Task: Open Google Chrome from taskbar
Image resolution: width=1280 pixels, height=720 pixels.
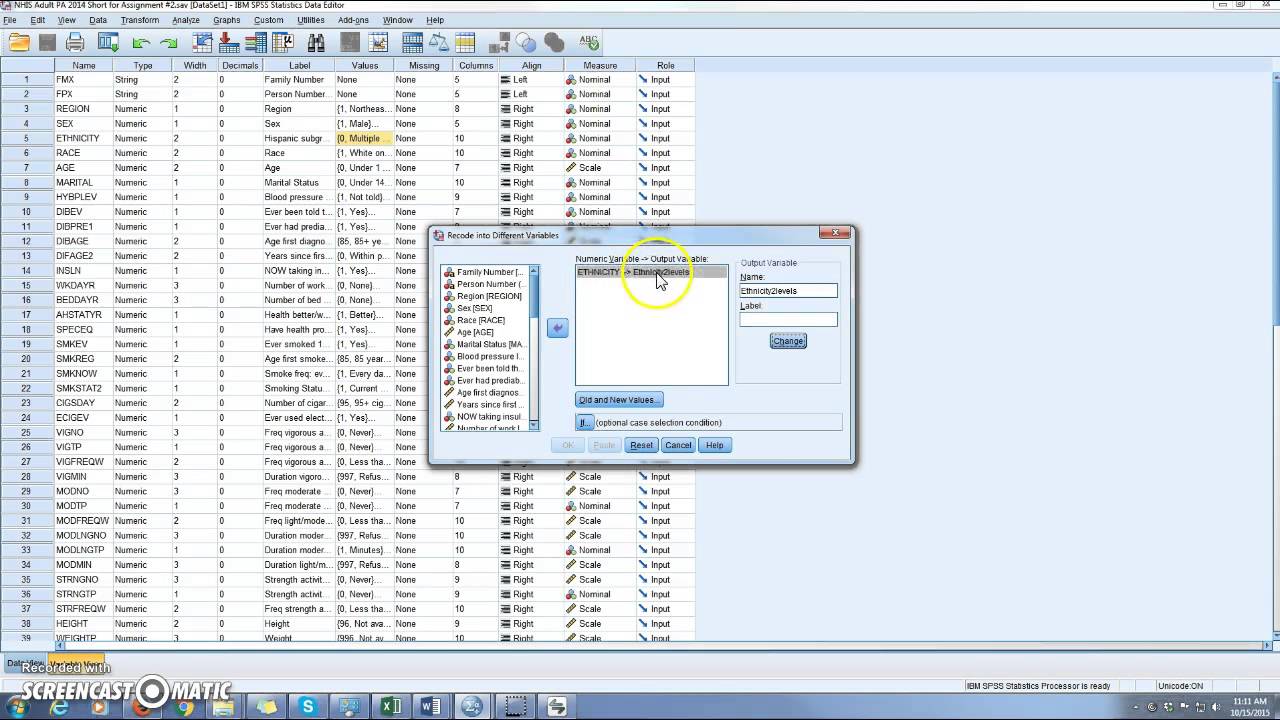Action: tap(184, 707)
